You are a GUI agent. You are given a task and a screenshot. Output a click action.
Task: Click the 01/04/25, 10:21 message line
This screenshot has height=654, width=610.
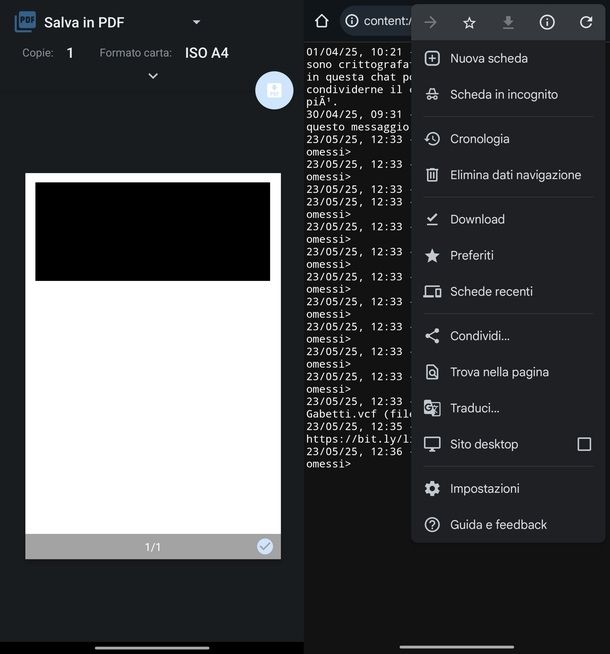tap(359, 52)
